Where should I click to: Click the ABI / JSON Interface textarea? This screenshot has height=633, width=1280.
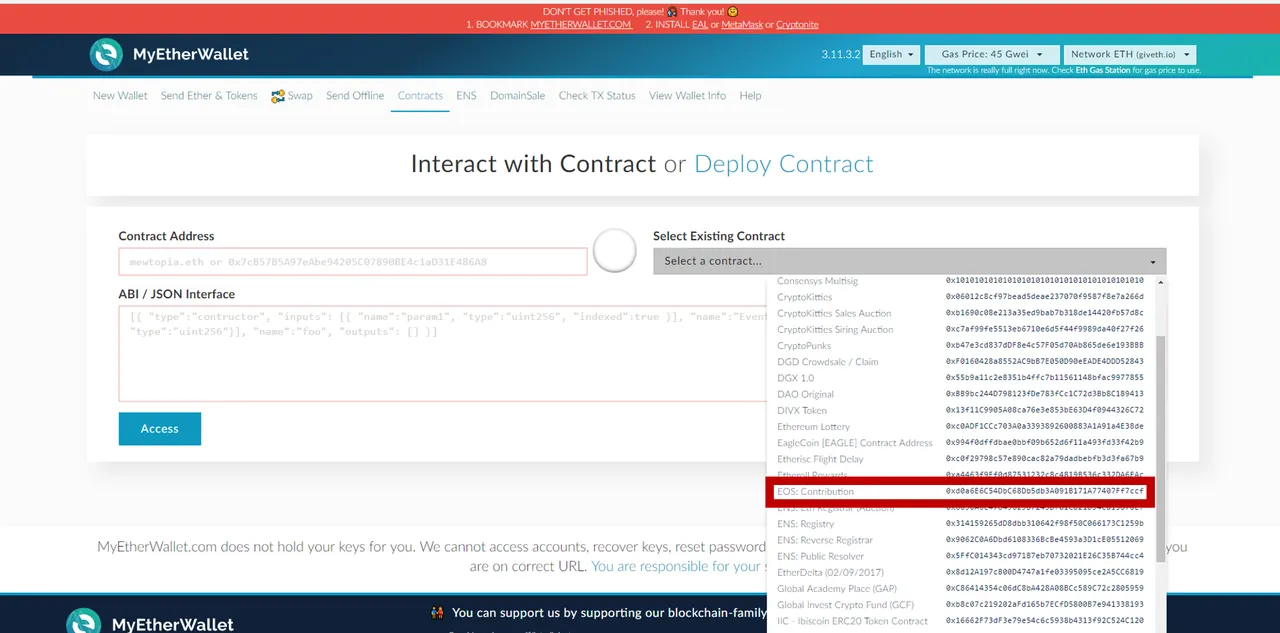(443, 354)
